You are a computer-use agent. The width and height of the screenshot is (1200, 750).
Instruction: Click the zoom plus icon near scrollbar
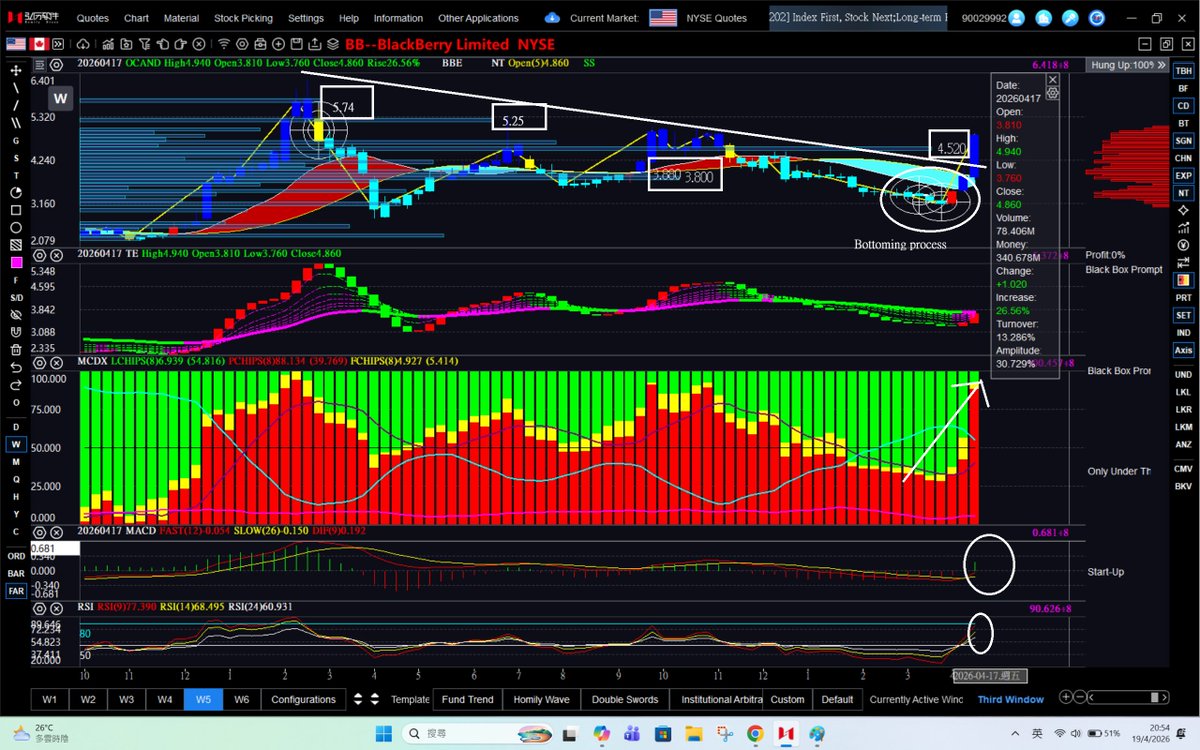[1066, 697]
